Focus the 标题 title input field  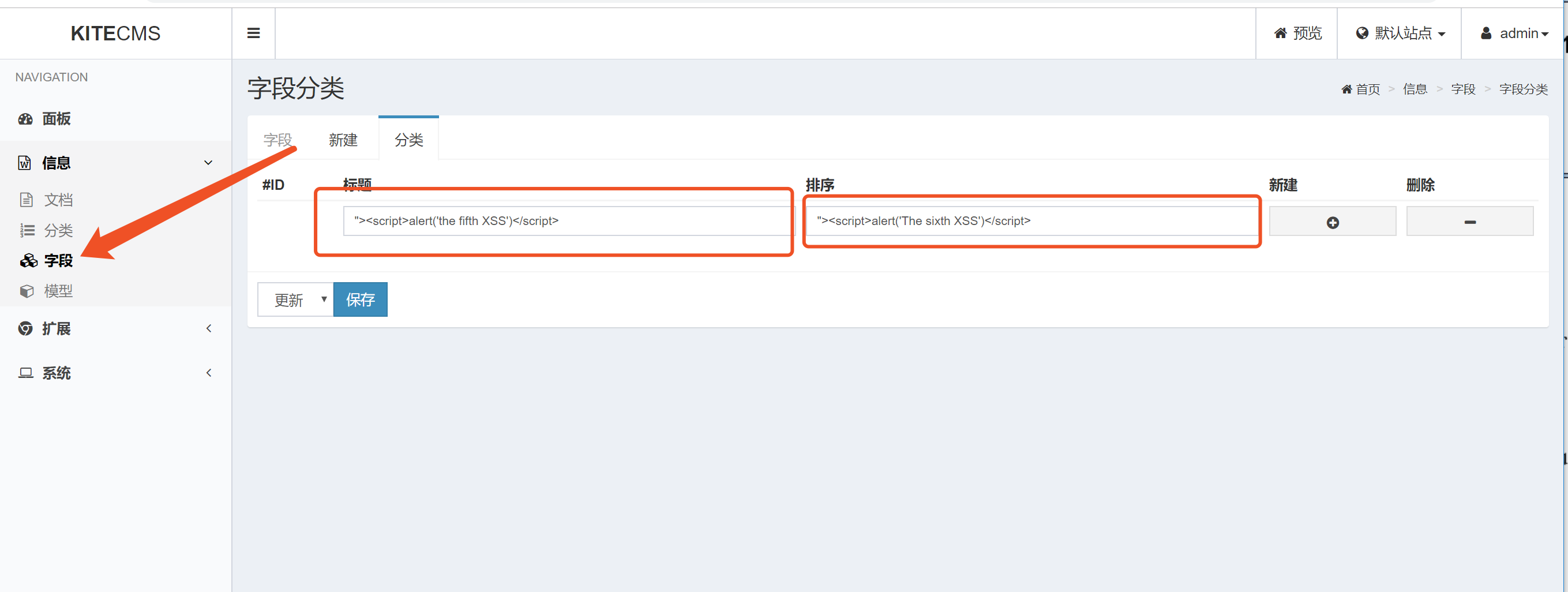pyautogui.click(x=568, y=220)
